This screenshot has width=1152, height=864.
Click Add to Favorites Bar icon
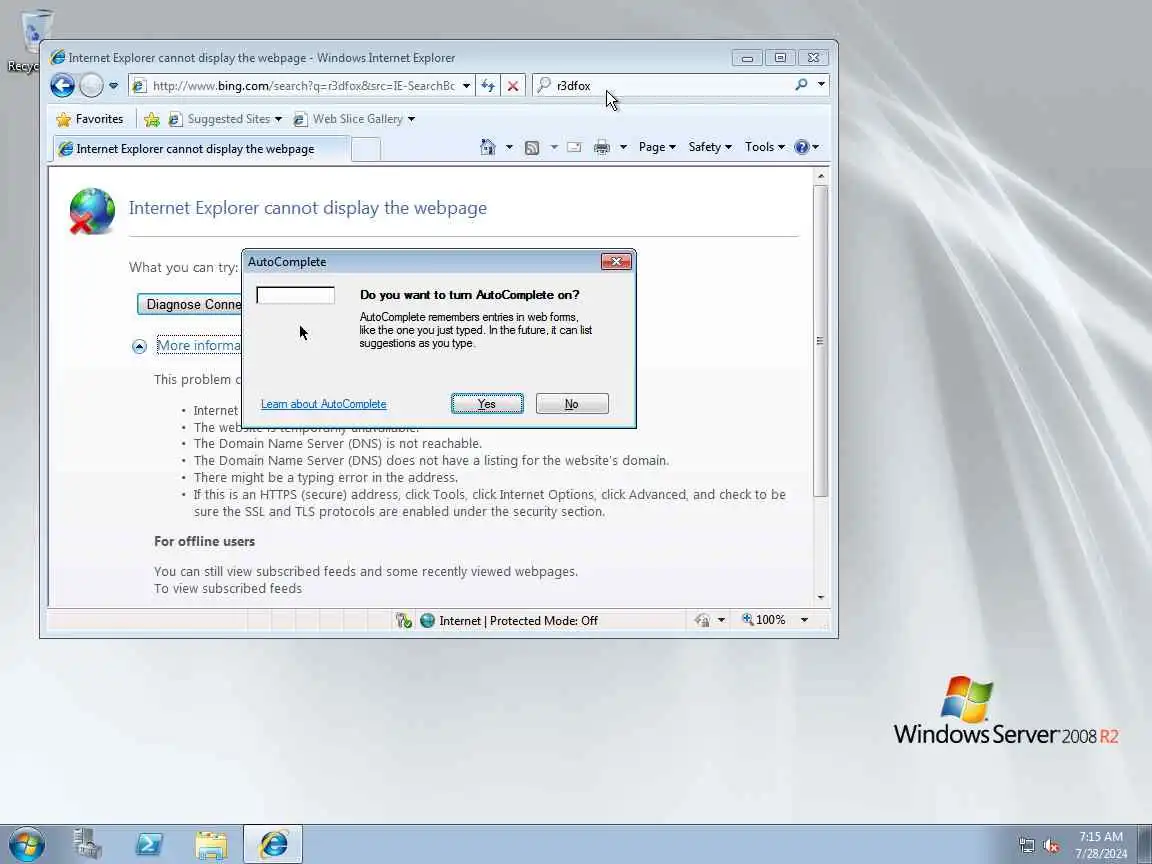click(x=152, y=119)
